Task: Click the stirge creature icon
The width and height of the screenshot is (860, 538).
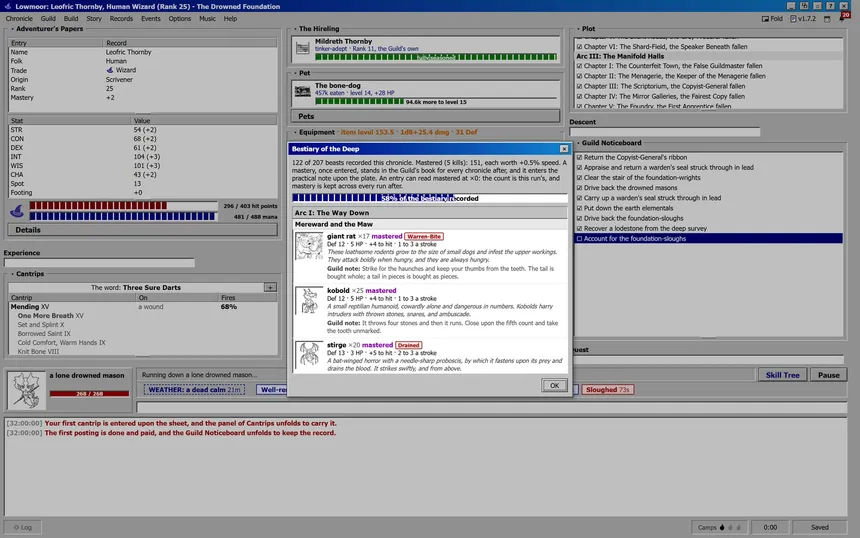Action: click(309, 355)
